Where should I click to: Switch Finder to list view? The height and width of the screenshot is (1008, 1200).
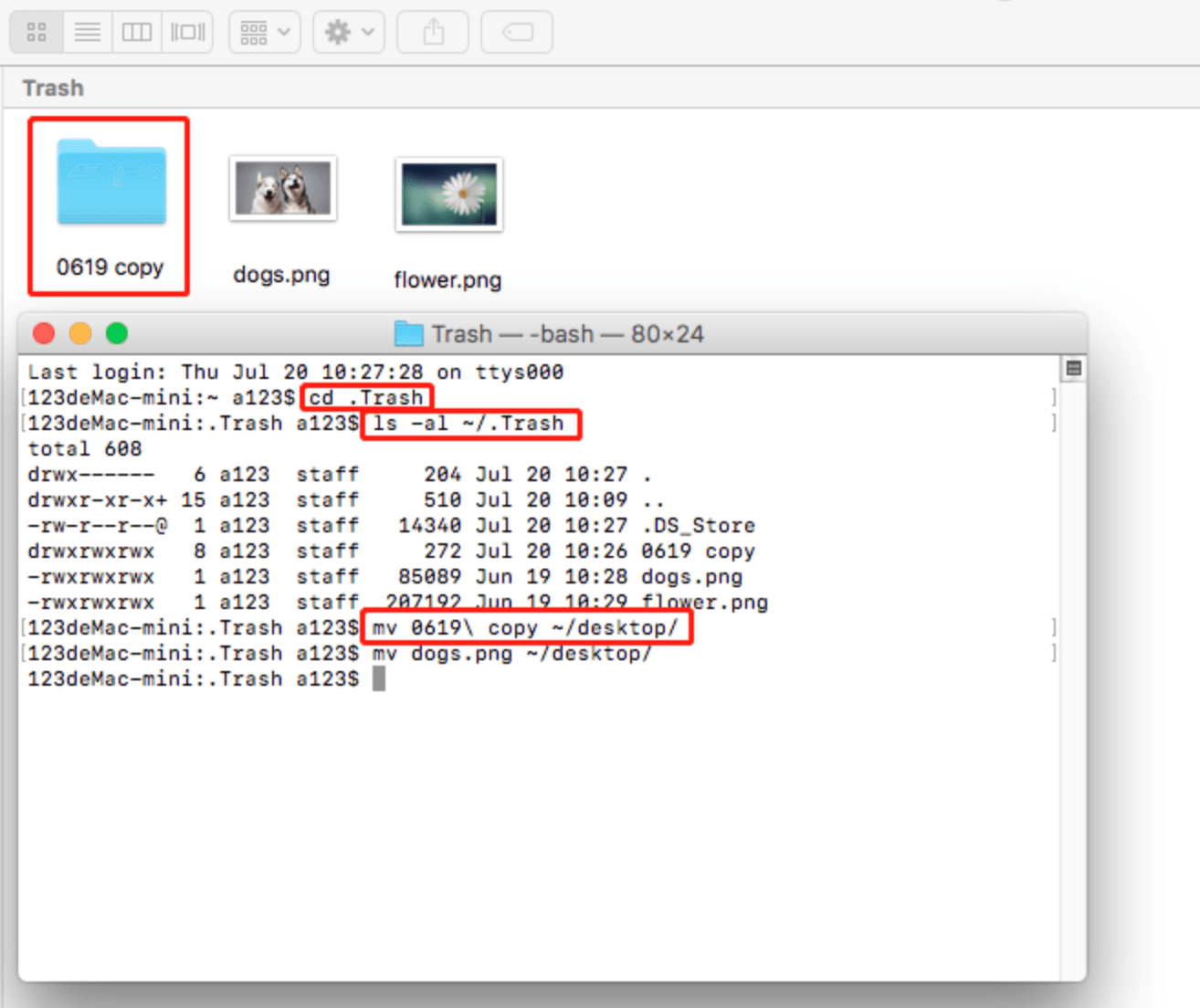[87, 31]
